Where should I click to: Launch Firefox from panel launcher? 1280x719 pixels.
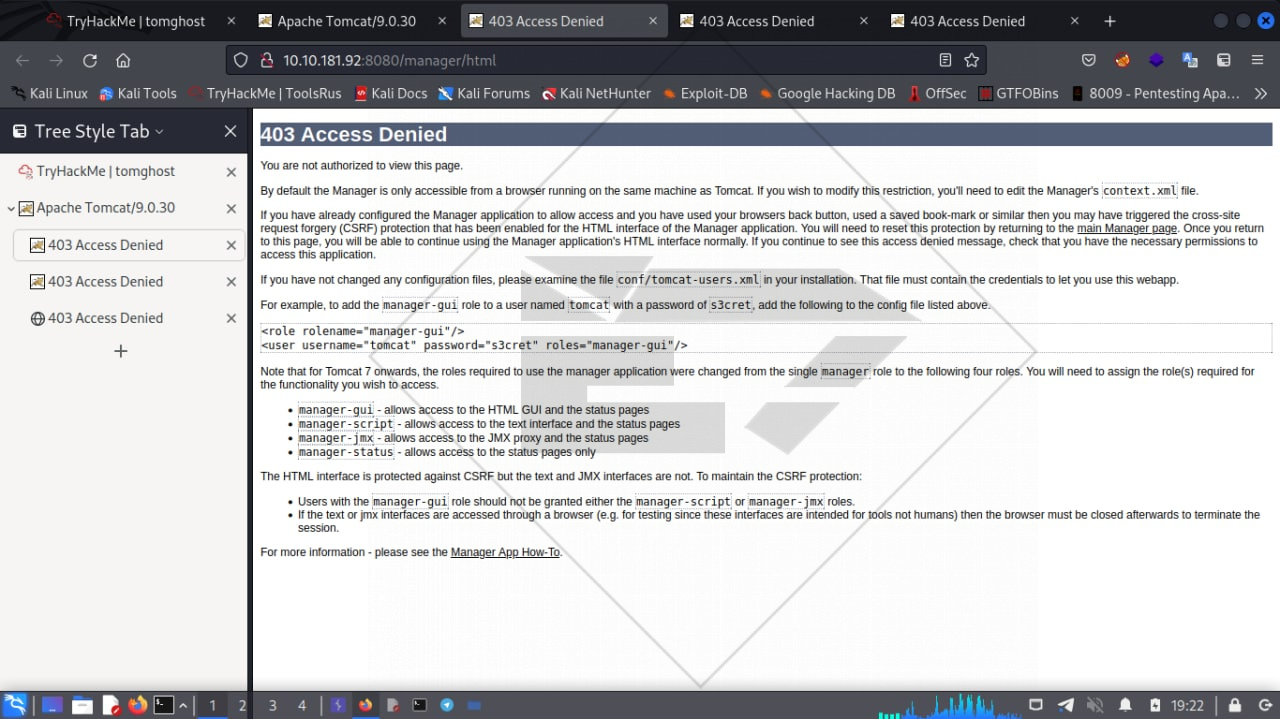(137, 705)
